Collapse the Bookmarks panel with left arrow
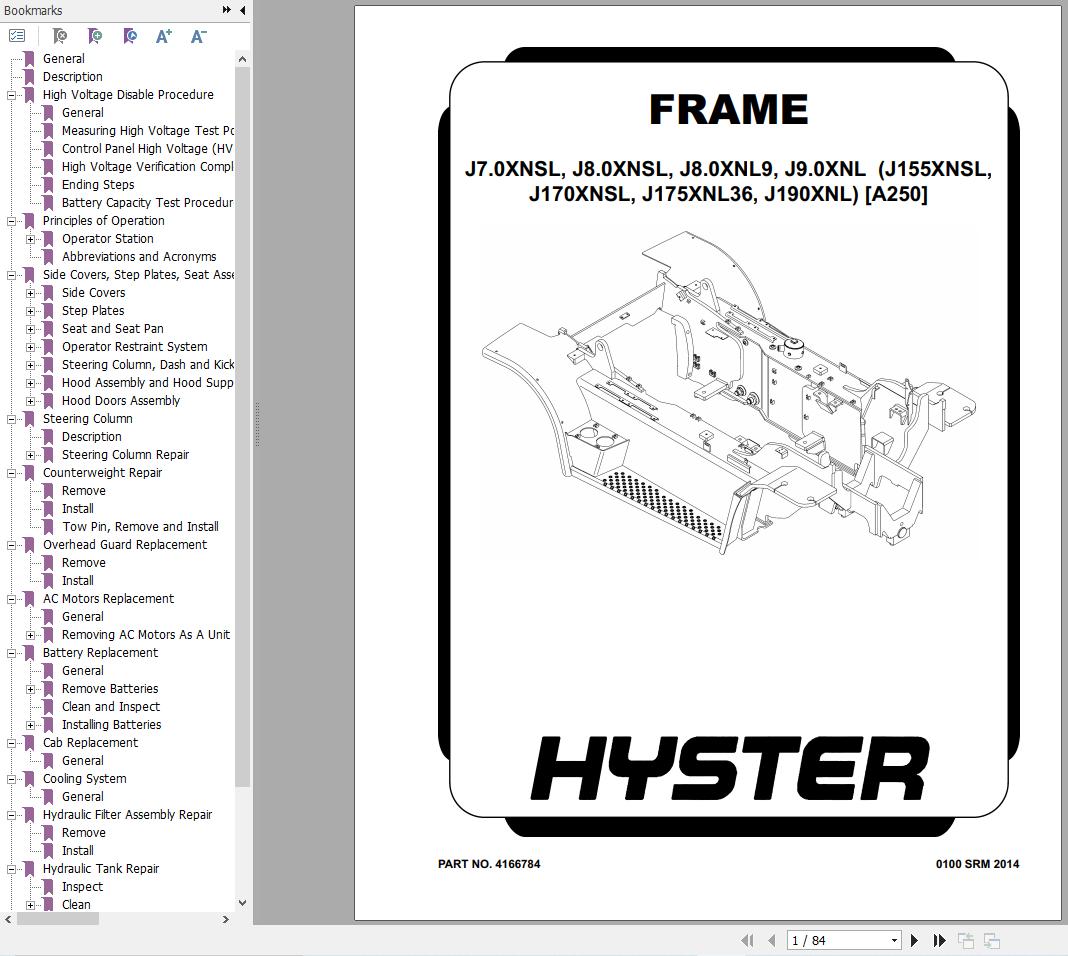 243,10
